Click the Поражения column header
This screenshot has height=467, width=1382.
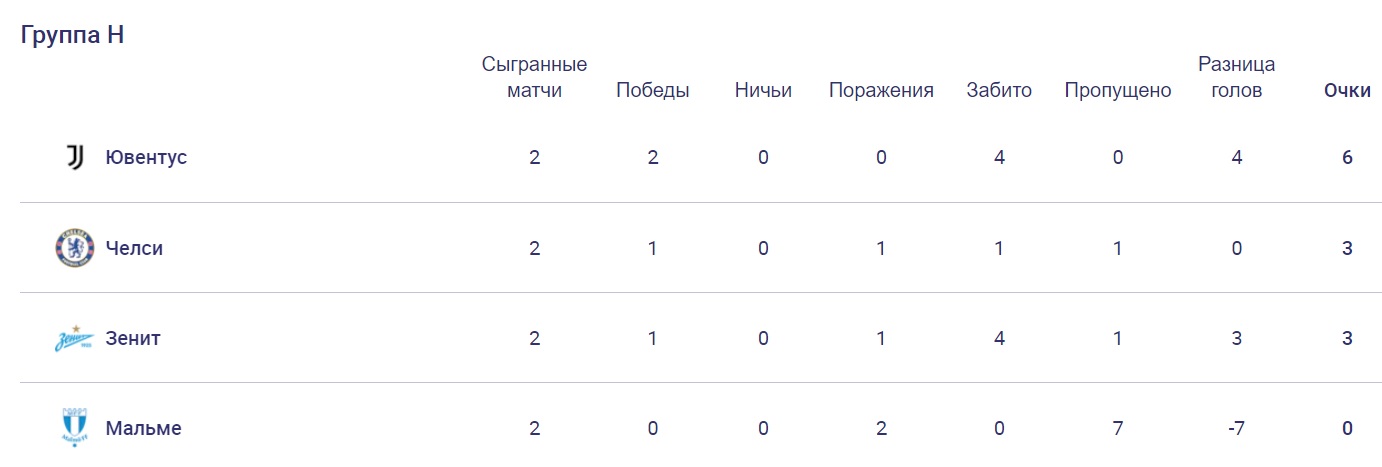(x=881, y=91)
